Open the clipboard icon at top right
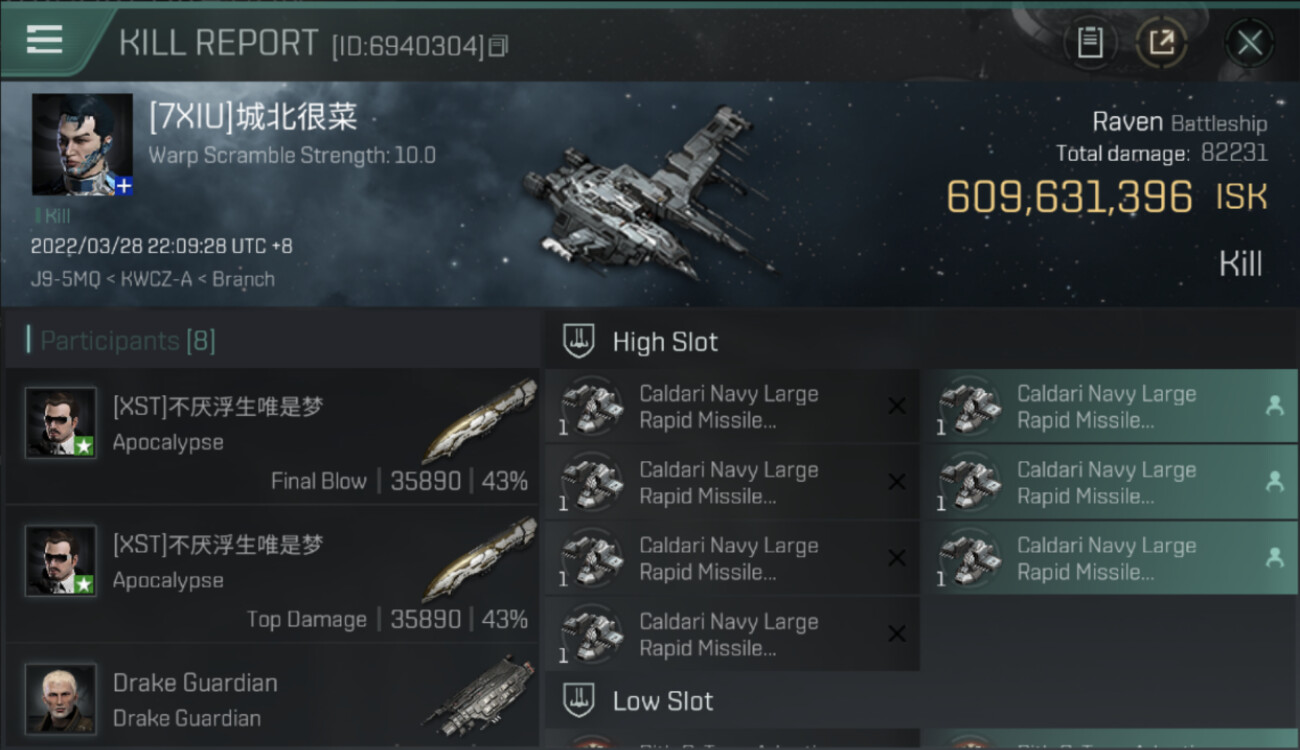 point(1090,43)
